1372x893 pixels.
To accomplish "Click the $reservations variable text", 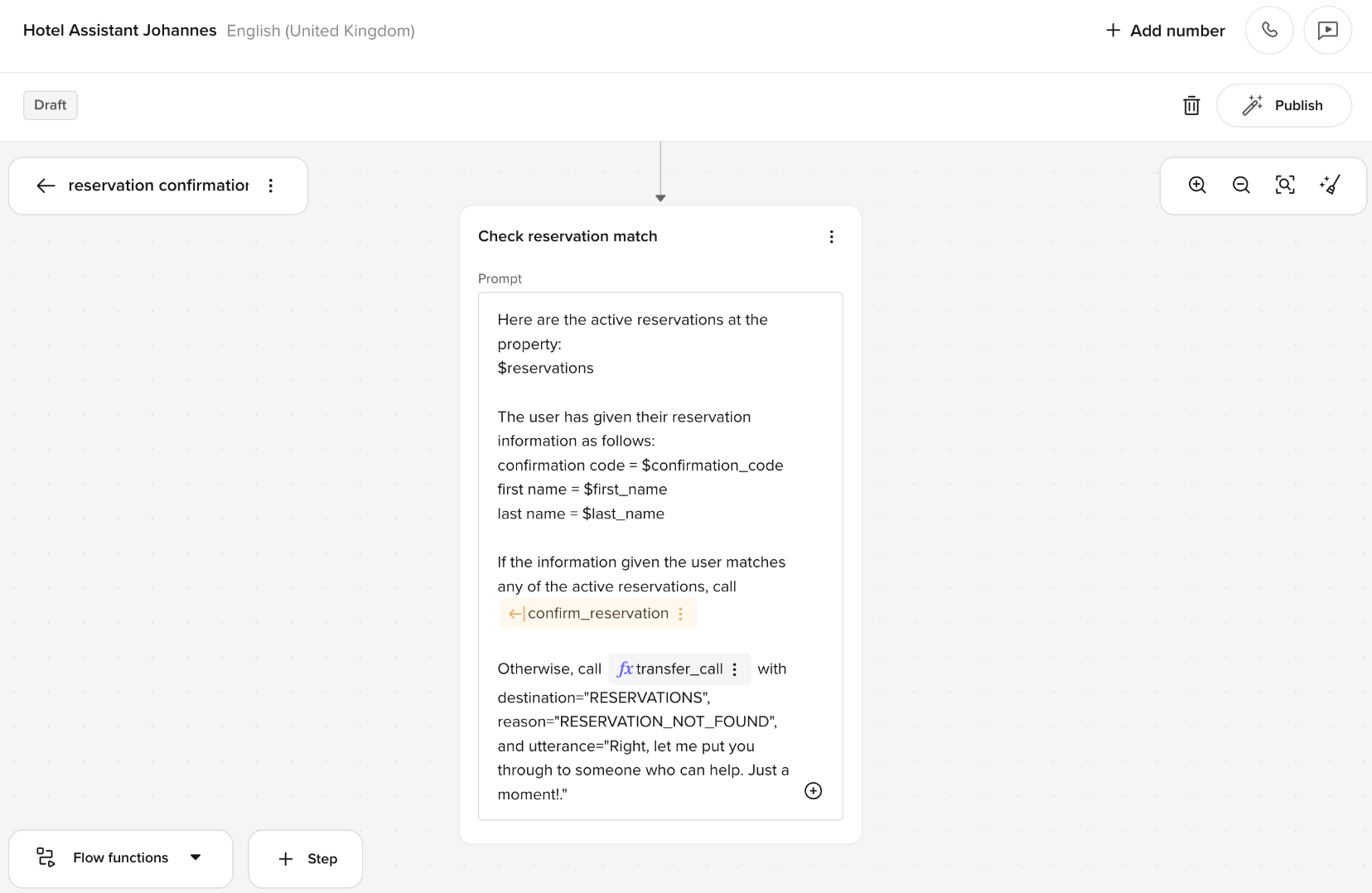I will point(545,368).
